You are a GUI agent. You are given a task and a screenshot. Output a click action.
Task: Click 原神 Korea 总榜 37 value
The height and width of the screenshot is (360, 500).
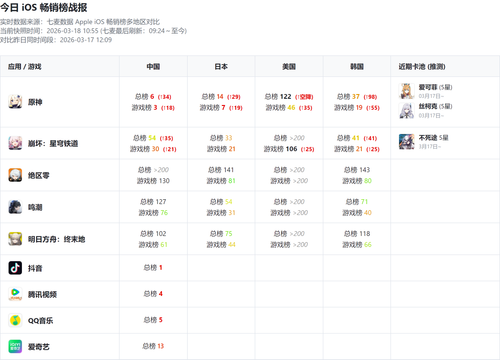click(357, 97)
